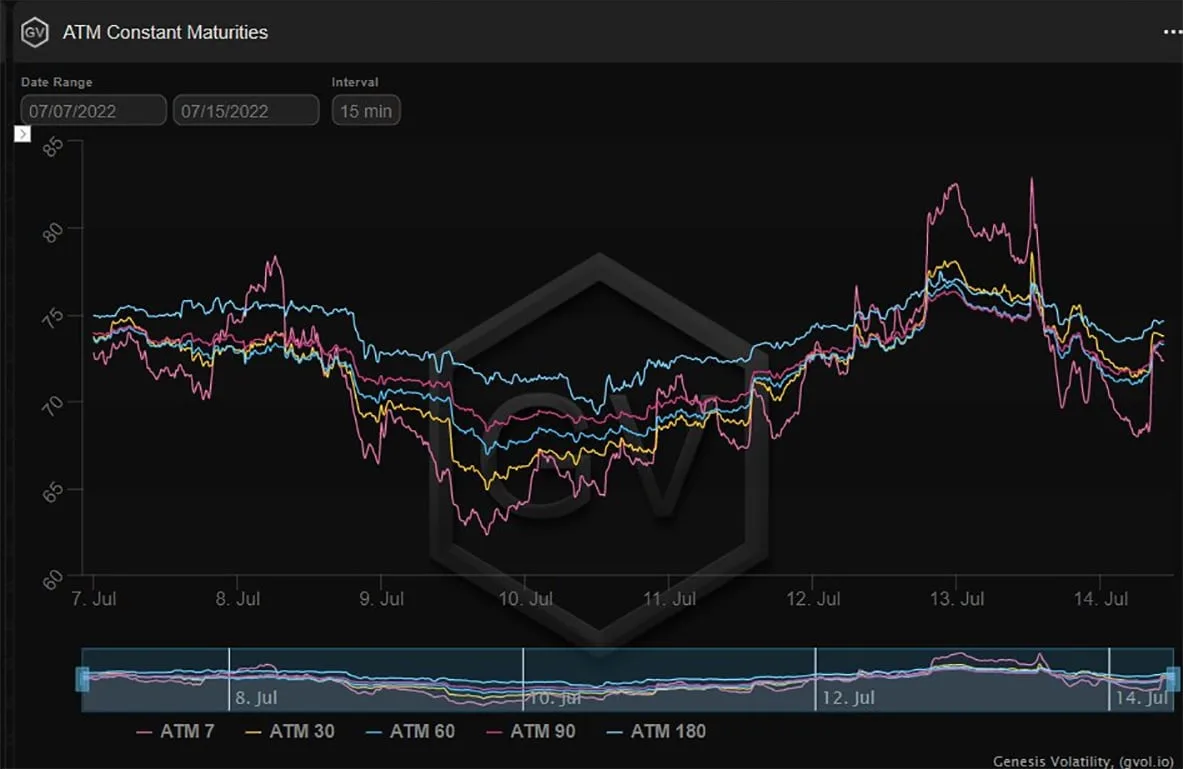Expand the side panel arrow button
This screenshot has width=1183, height=769.
23,134
